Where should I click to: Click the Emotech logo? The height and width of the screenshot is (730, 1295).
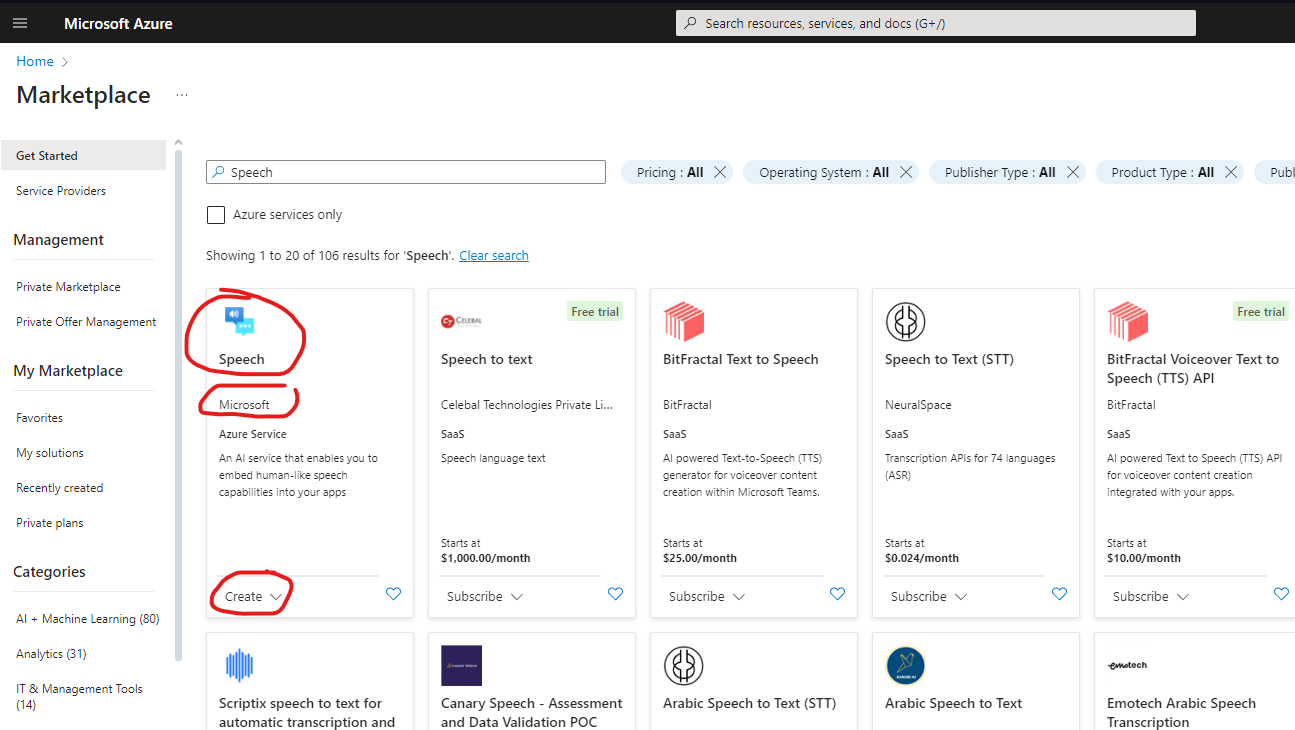point(1127,665)
